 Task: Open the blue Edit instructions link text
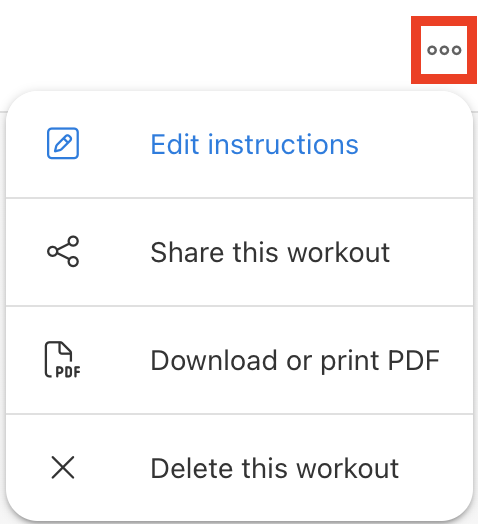point(254,144)
